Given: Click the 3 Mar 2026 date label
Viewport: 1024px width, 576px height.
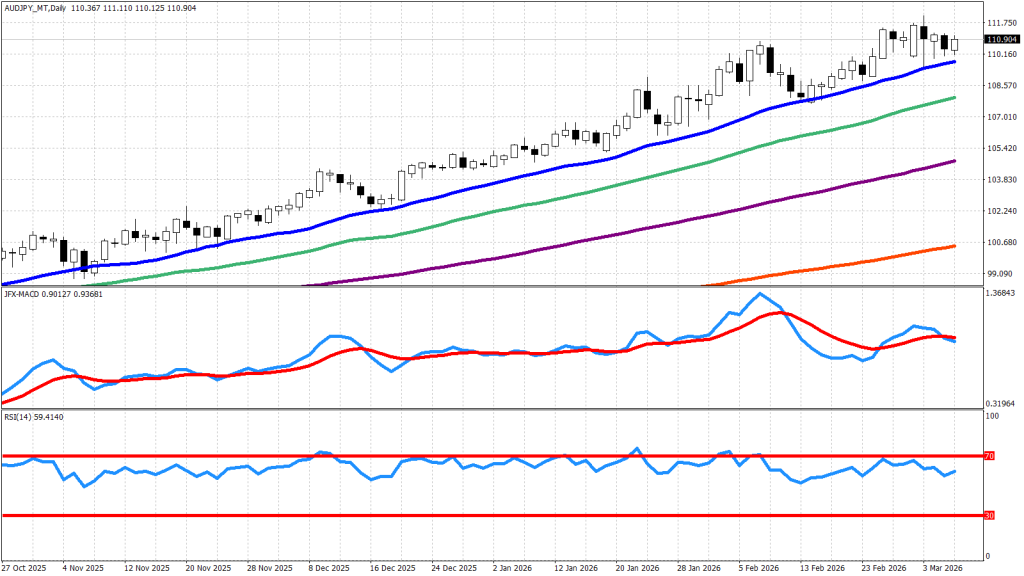Looking at the screenshot, I should click(940, 566).
